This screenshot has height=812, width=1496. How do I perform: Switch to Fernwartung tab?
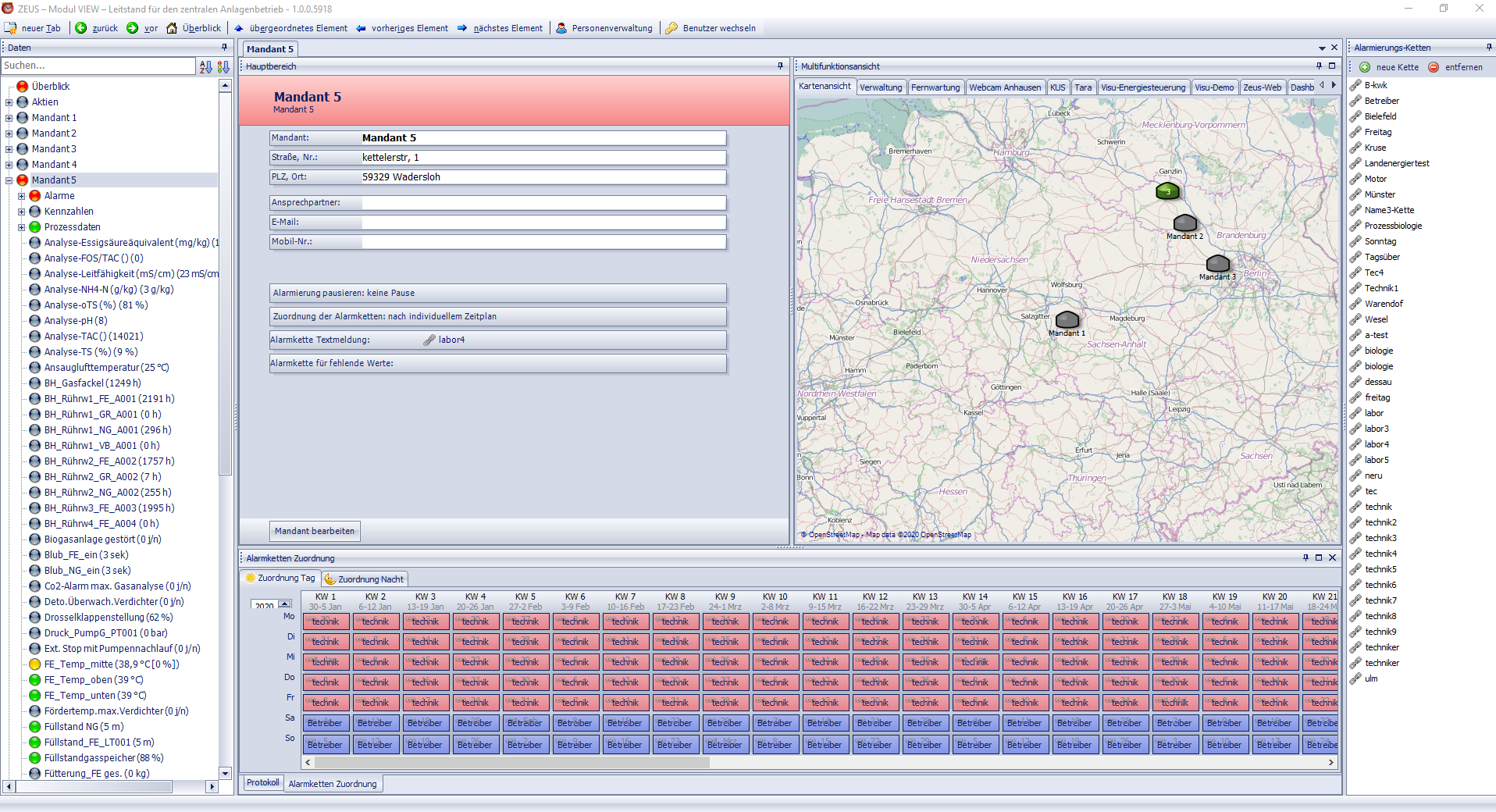(935, 87)
